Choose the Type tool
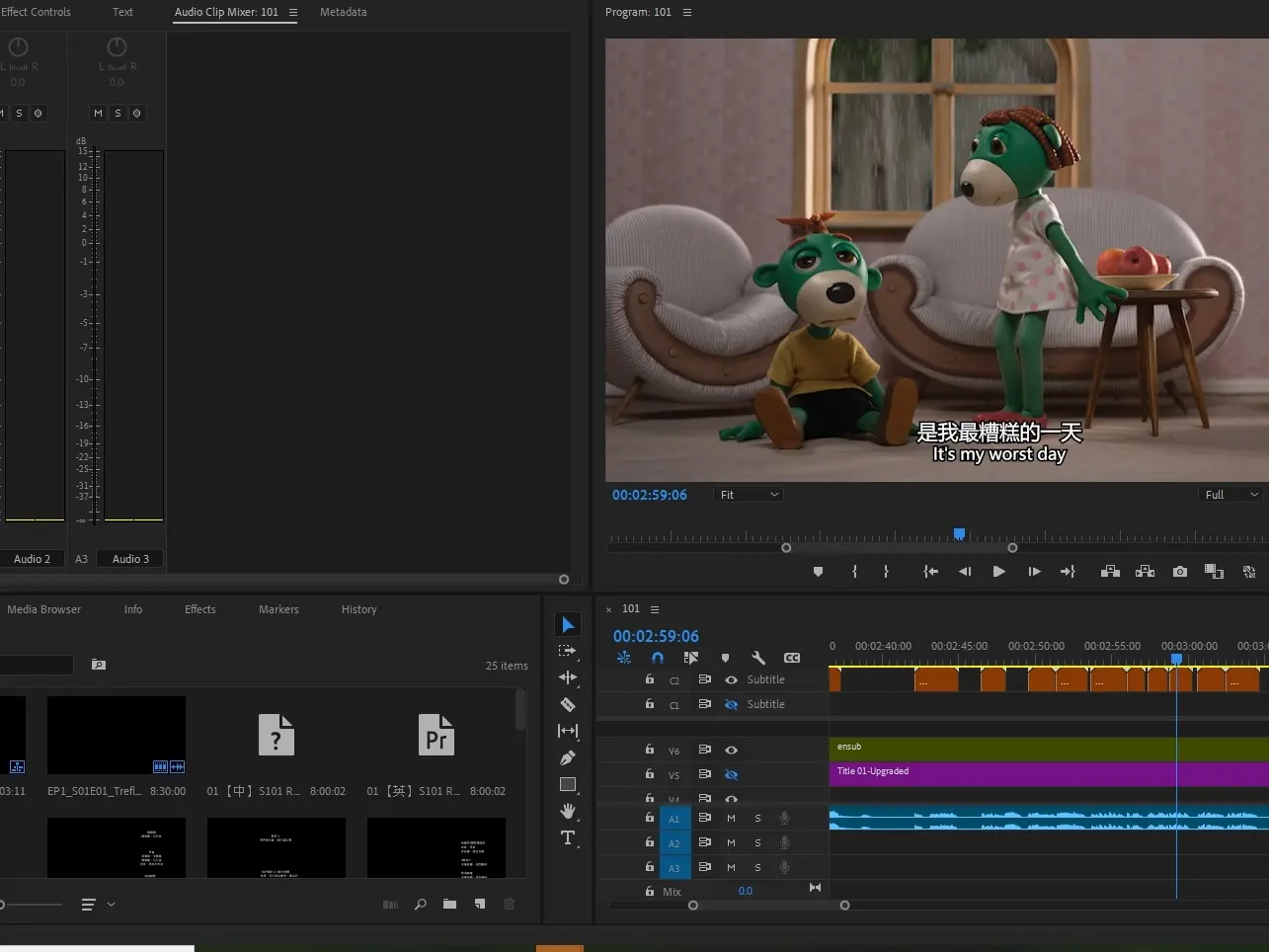The width and height of the screenshot is (1269, 952). [x=568, y=838]
